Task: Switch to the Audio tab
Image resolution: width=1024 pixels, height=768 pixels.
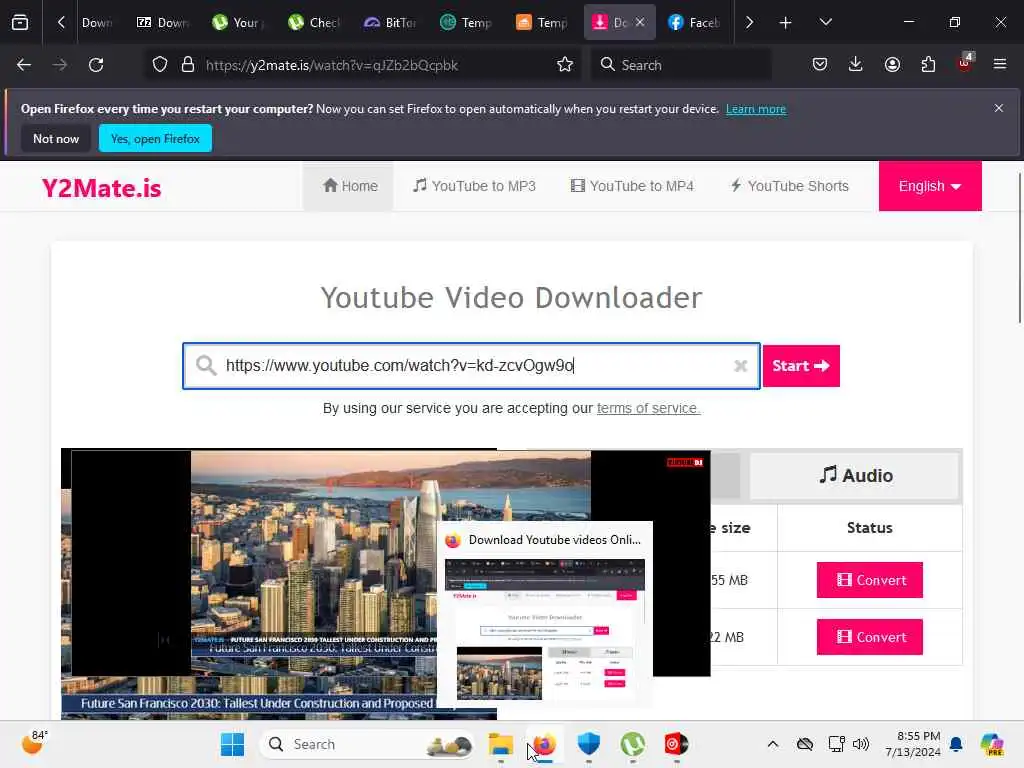Action: pyautogui.click(x=855, y=475)
